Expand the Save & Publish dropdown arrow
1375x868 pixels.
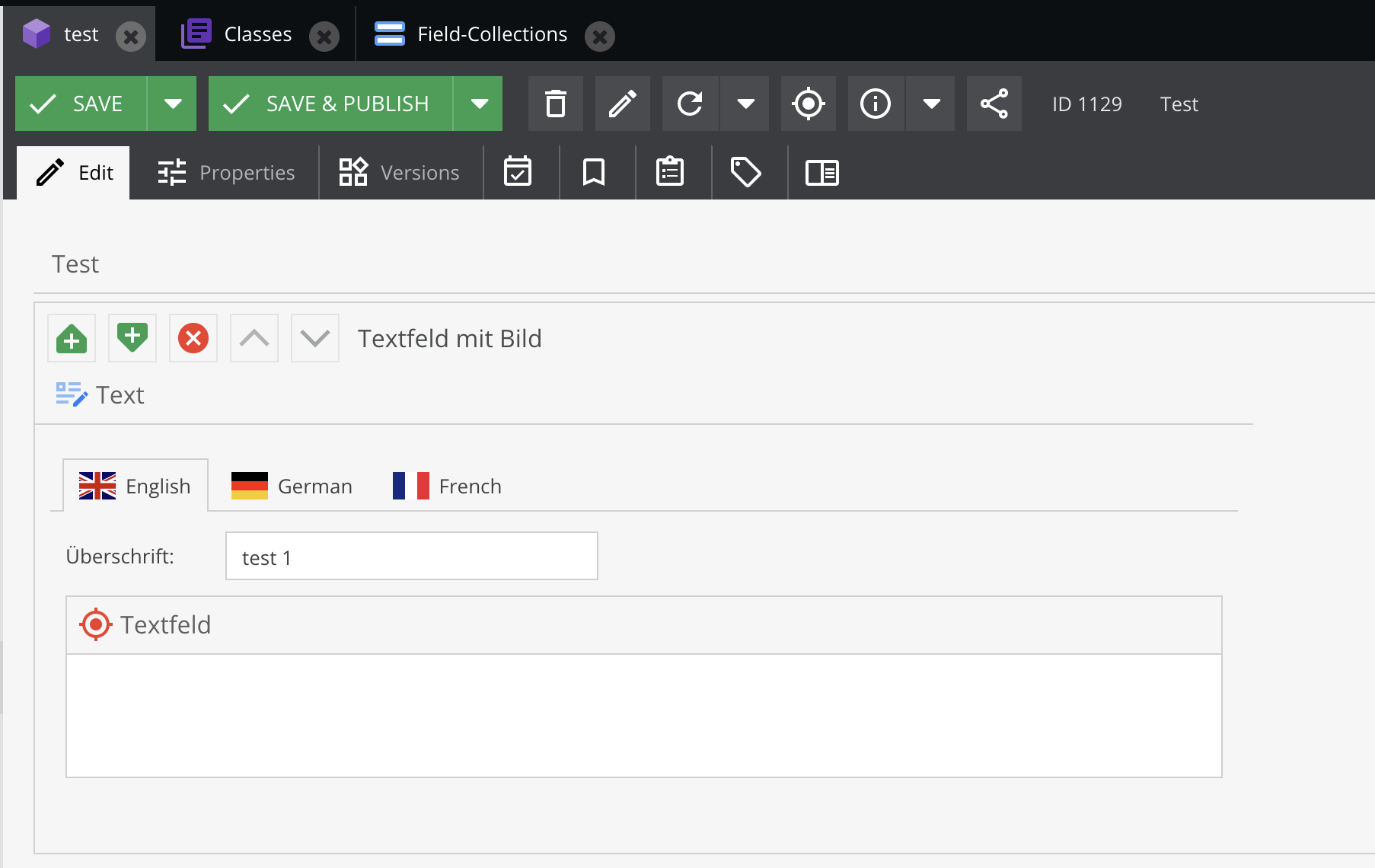pyautogui.click(x=479, y=104)
